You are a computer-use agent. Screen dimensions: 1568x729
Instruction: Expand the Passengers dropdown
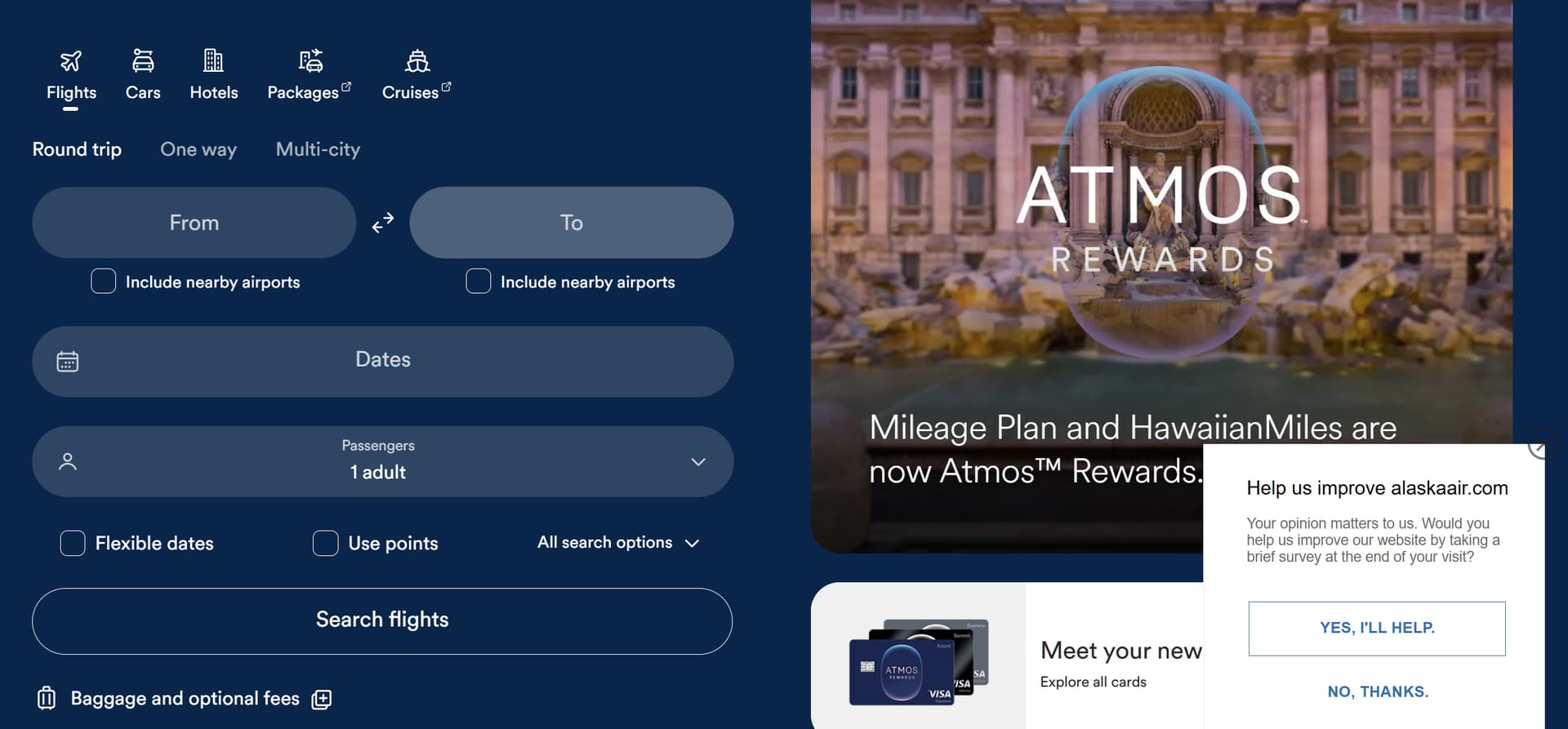pos(697,462)
